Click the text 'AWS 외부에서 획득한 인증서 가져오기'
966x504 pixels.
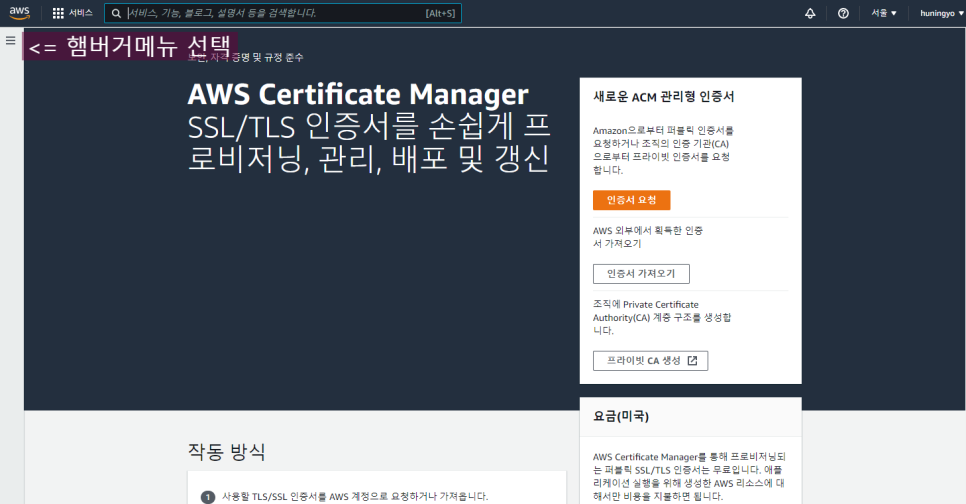point(648,237)
